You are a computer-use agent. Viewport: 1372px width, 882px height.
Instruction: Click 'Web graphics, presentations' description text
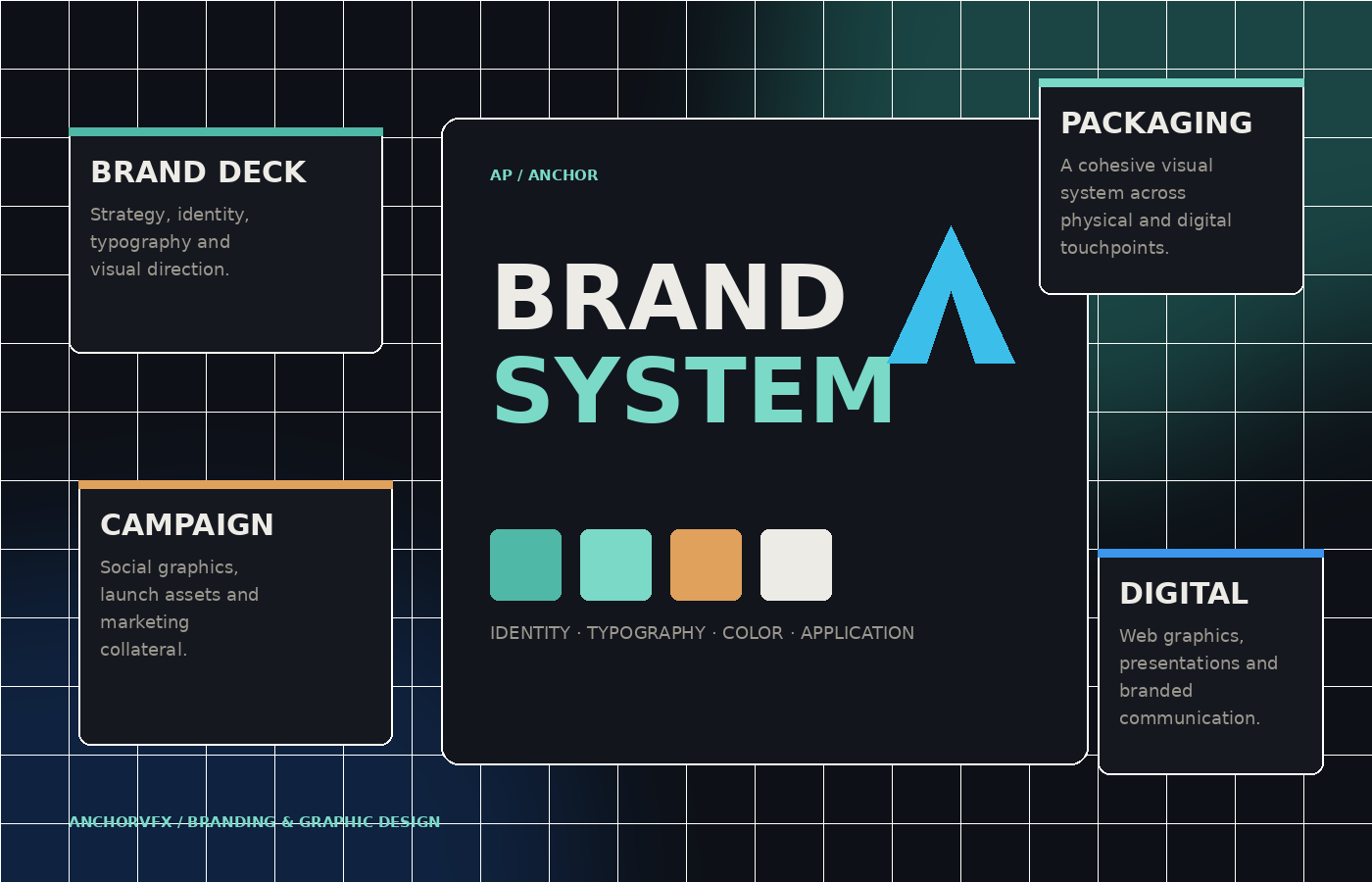1199,677
